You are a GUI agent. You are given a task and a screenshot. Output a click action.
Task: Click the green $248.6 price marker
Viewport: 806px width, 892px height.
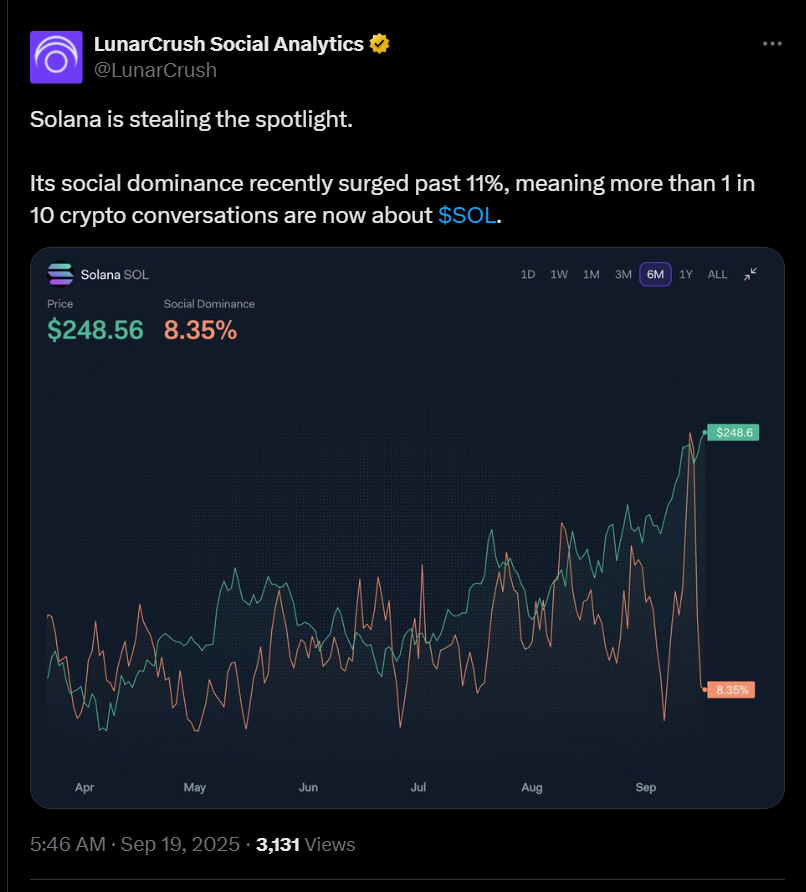(x=733, y=432)
